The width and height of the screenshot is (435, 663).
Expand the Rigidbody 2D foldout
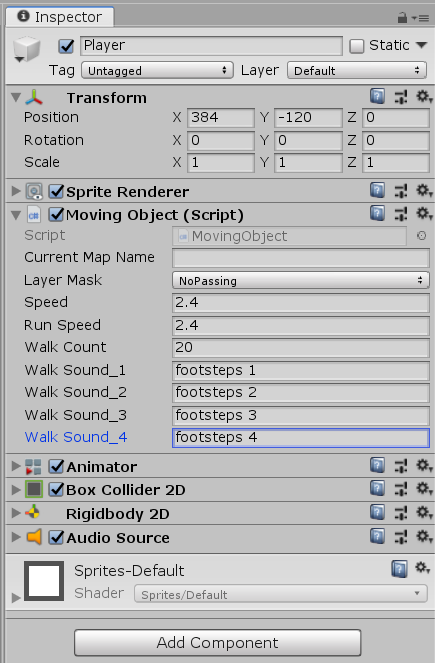pos(16,513)
